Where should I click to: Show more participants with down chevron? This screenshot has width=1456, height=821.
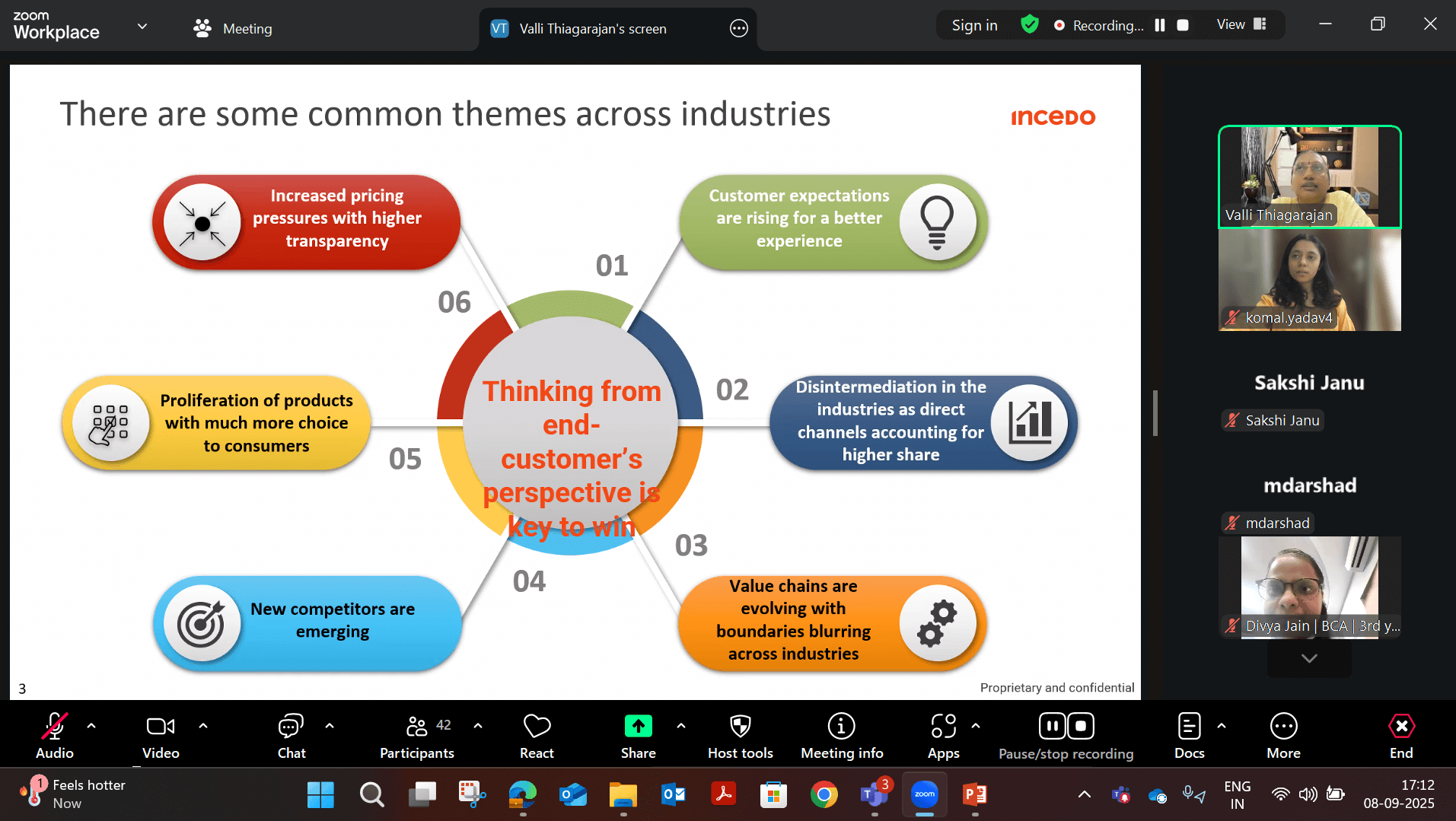1309,658
